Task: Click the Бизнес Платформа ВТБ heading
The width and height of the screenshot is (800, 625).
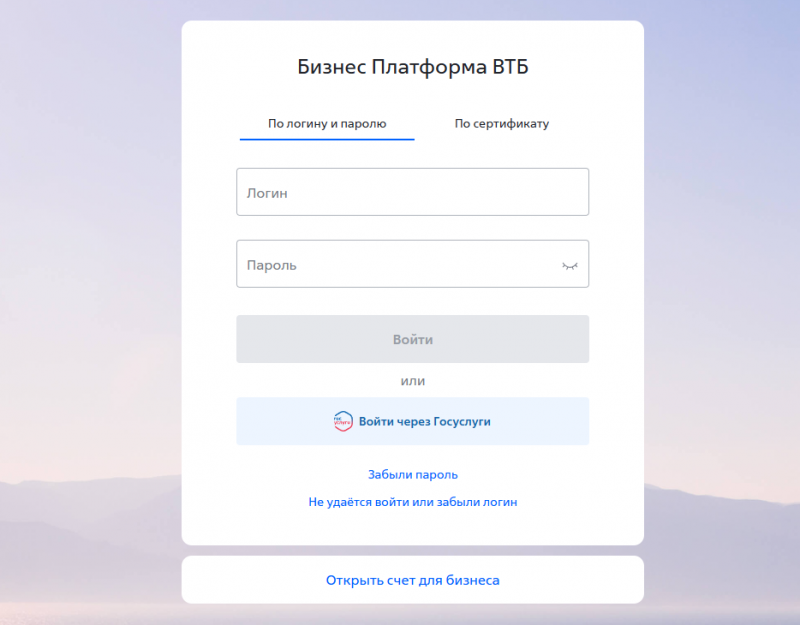Action: coord(412,68)
